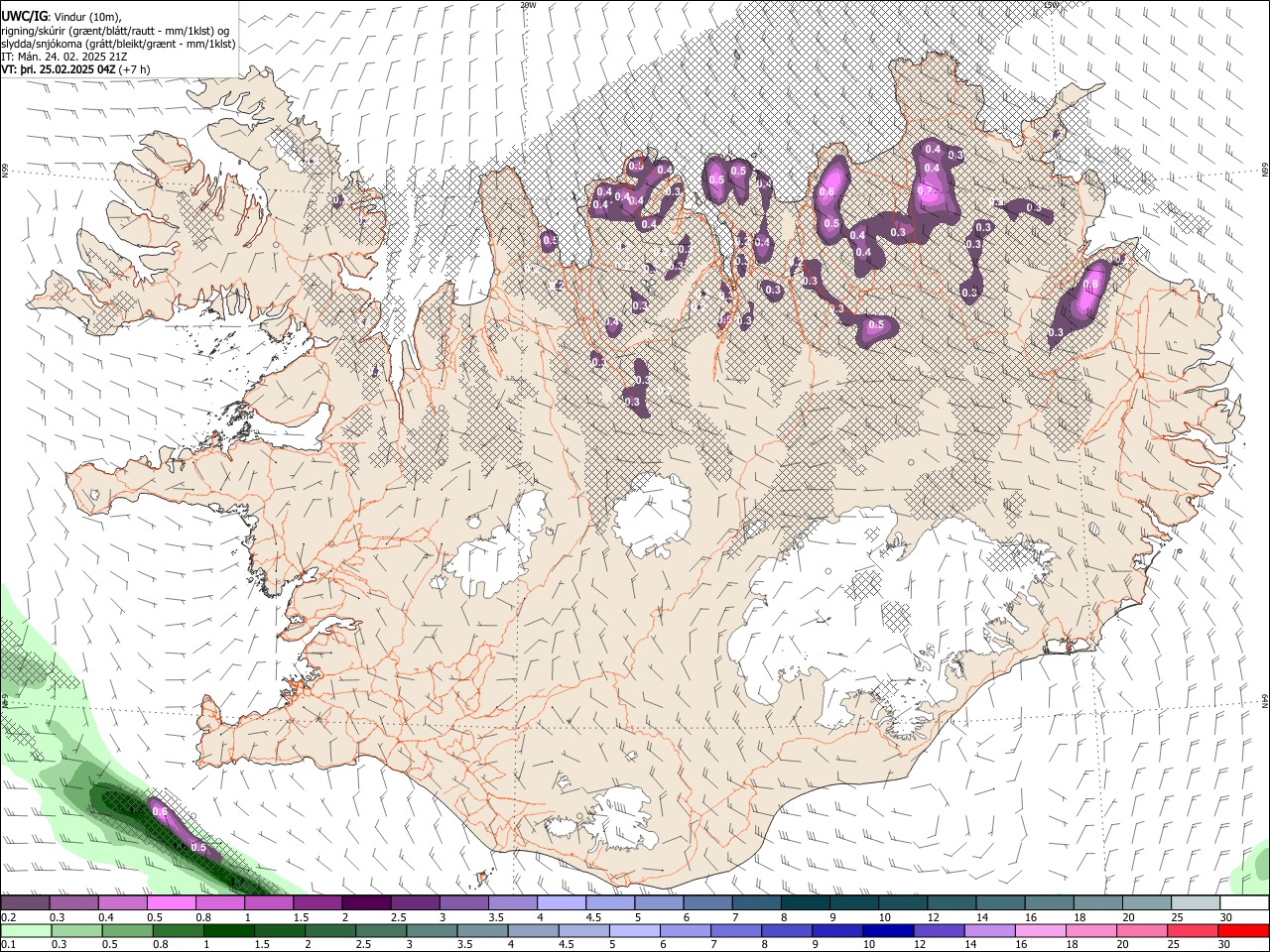Image resolution: width=1270 pixels, height=952 pixels.
Task: Select the pale green 0.1 swatch, lower bar
Action: (x=27, y=930)
